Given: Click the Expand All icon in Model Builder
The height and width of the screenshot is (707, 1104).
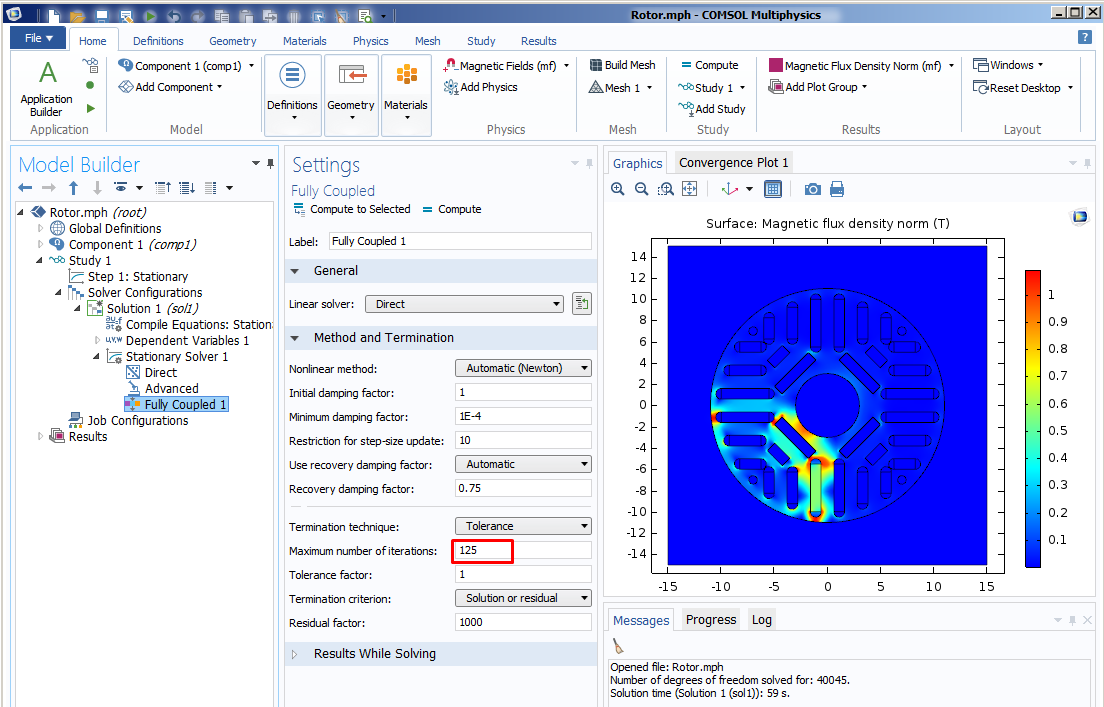Looking at the screenshot, I should pyautogui.click(x=187, y=187).
